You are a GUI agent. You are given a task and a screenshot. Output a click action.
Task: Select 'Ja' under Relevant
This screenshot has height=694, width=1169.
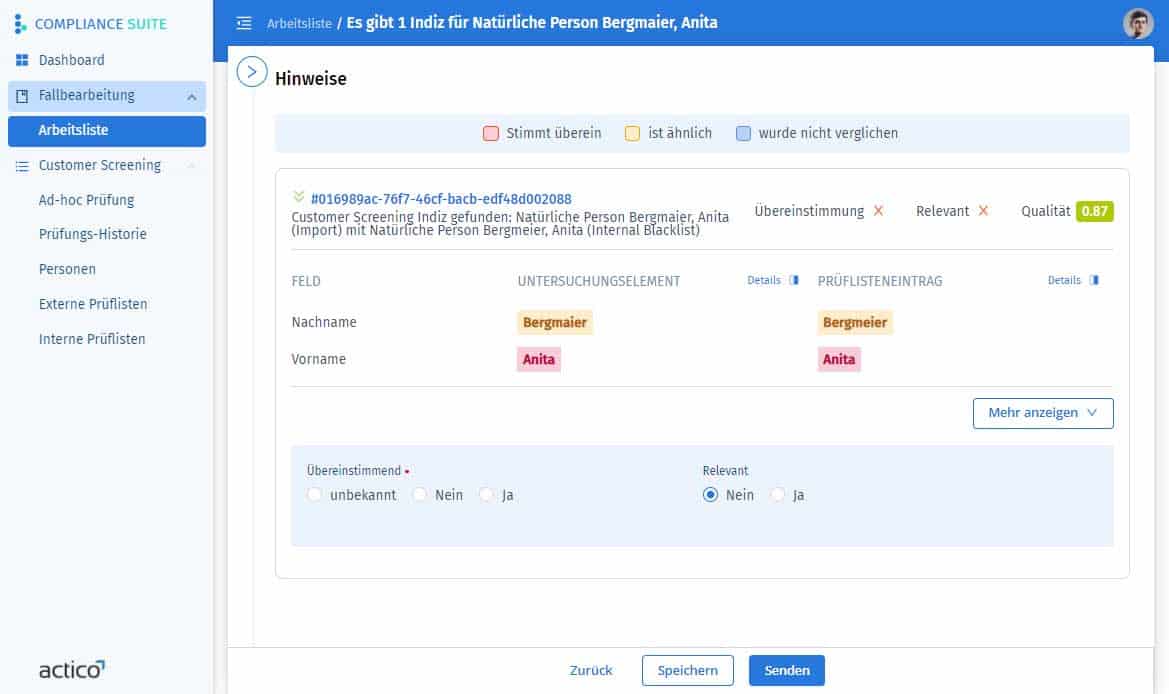point(778,495)
